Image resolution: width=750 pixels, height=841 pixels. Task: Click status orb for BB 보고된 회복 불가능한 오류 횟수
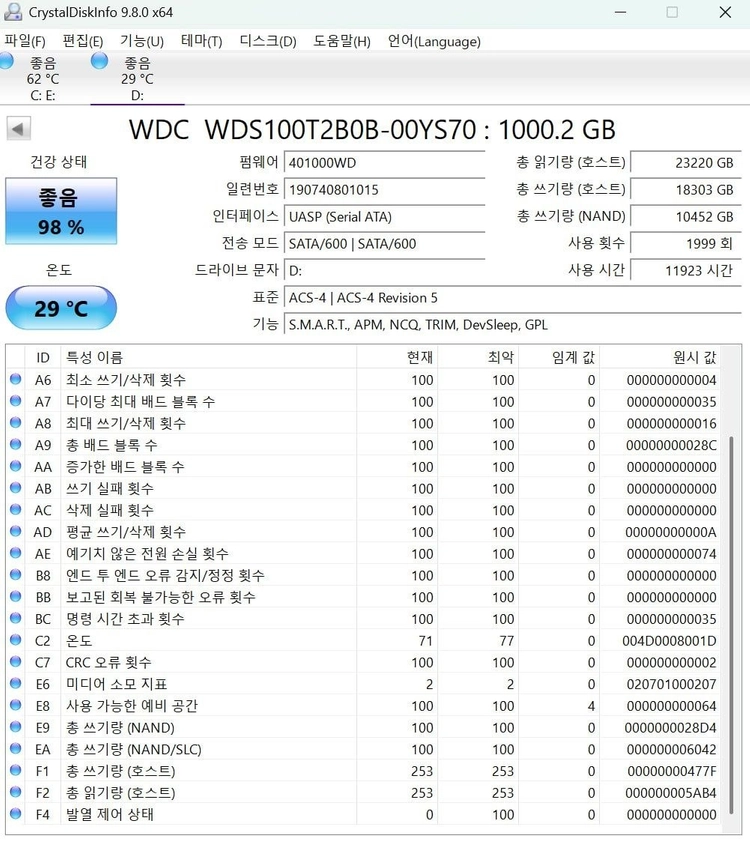[16, 596]
